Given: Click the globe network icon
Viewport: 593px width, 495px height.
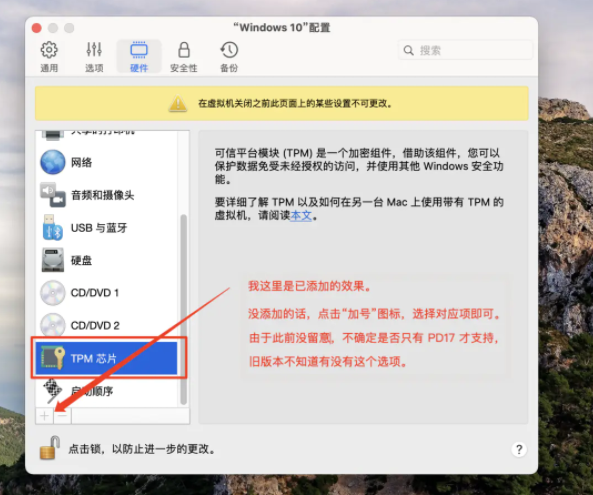Looking at the screenshot, I should [53, 162].
